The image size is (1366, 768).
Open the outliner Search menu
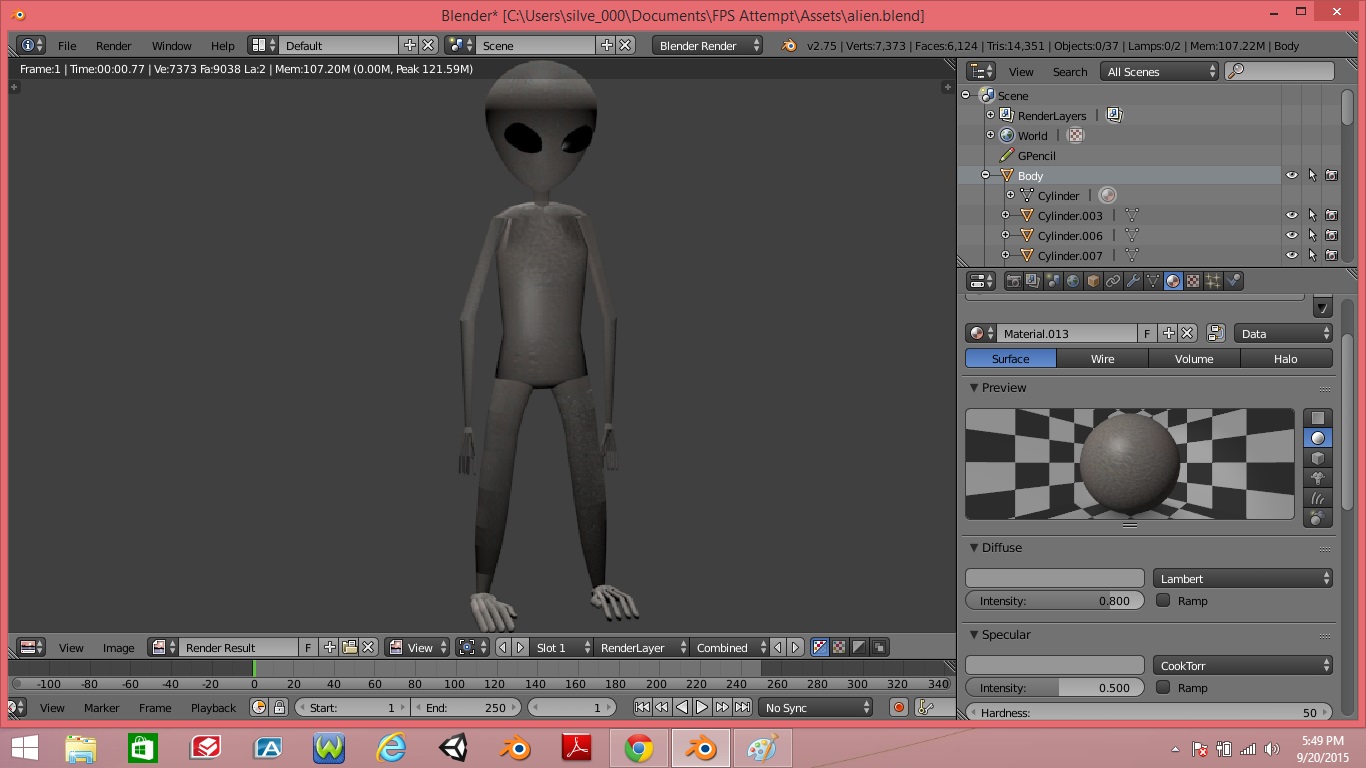coord(1070,72)
